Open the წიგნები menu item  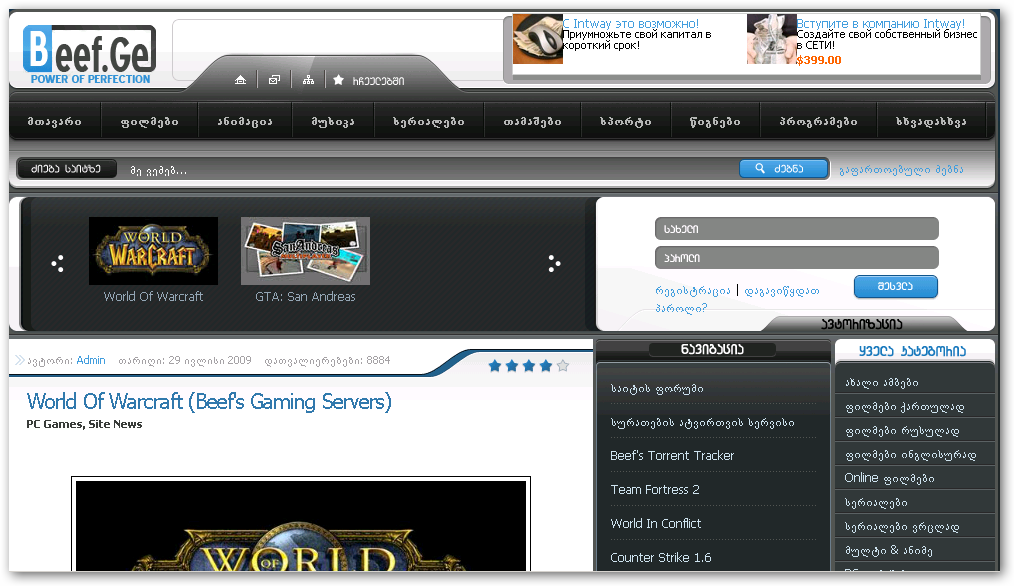(x=715, y=121)
